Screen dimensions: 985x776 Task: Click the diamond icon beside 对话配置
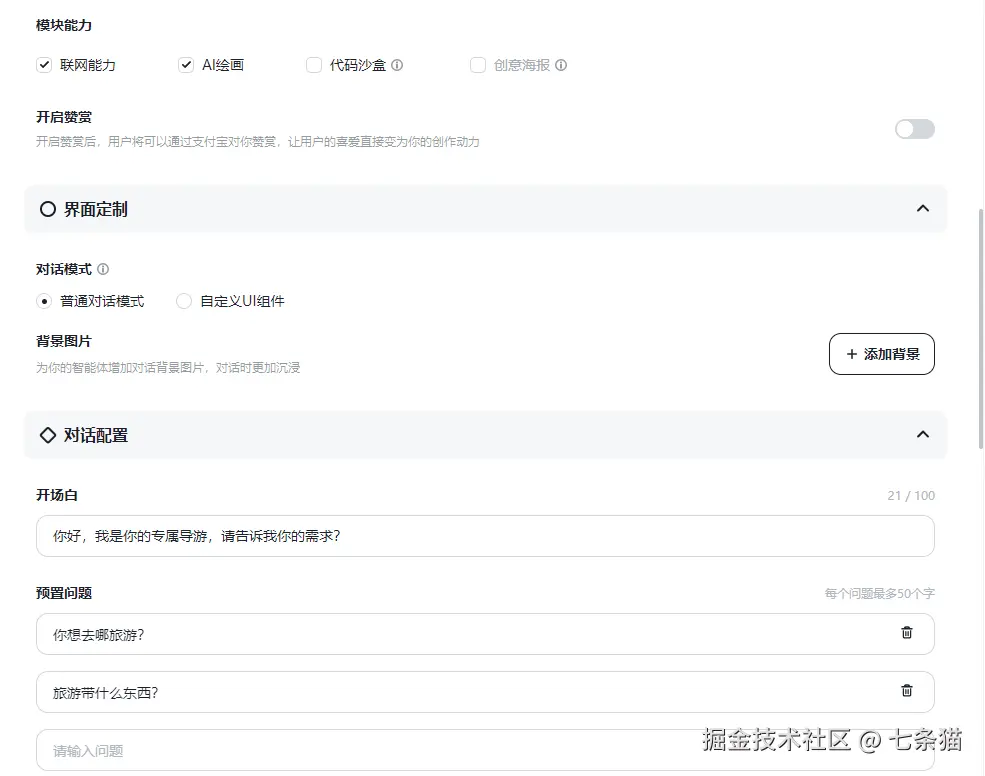tap(48, 435)
